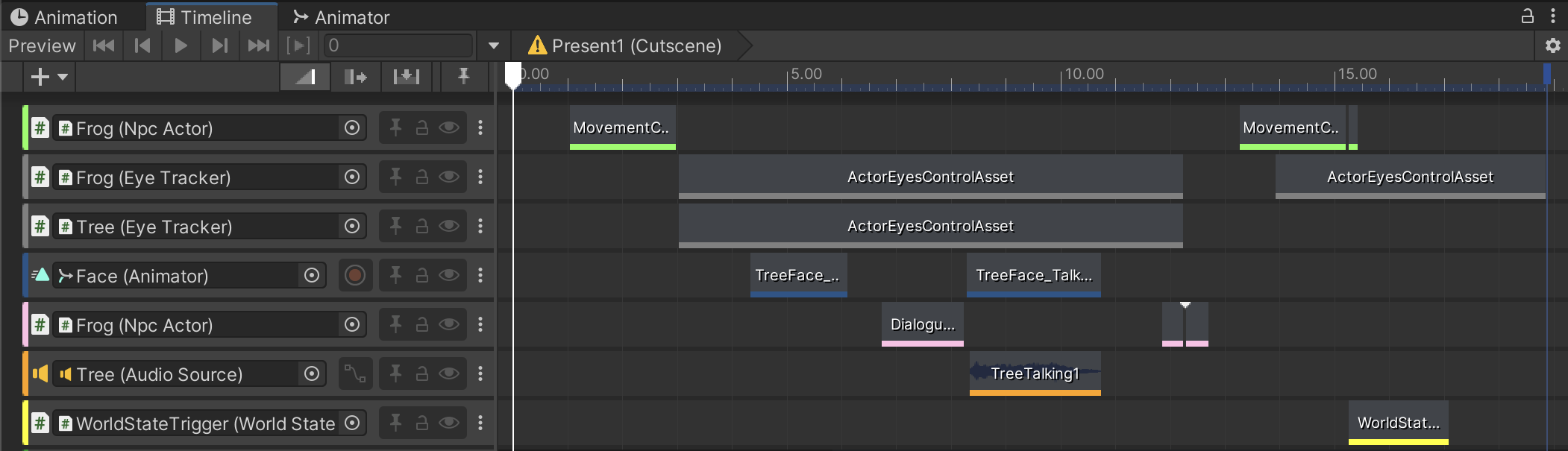Click the Frog (Eye Tracker) binding field

point(210,177)
